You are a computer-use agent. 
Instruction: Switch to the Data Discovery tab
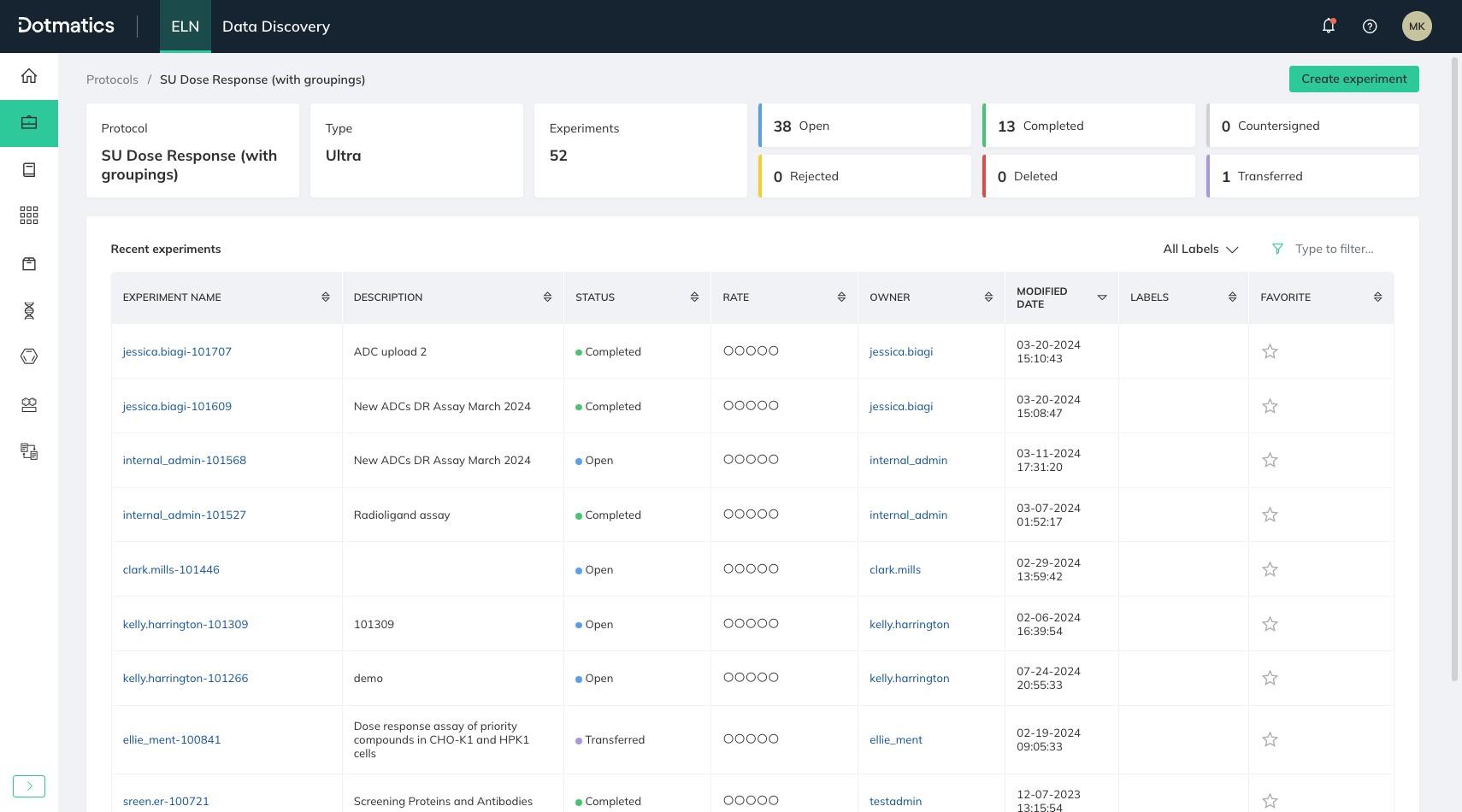point(276,26)
